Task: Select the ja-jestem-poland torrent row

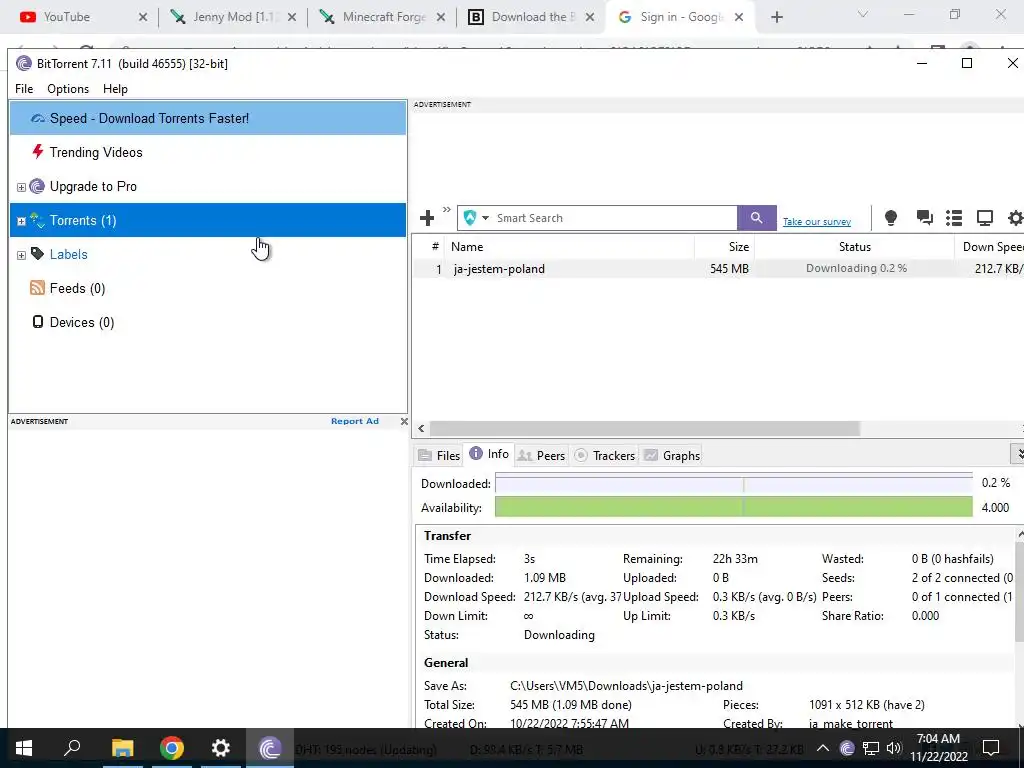Action: point(718,268)
